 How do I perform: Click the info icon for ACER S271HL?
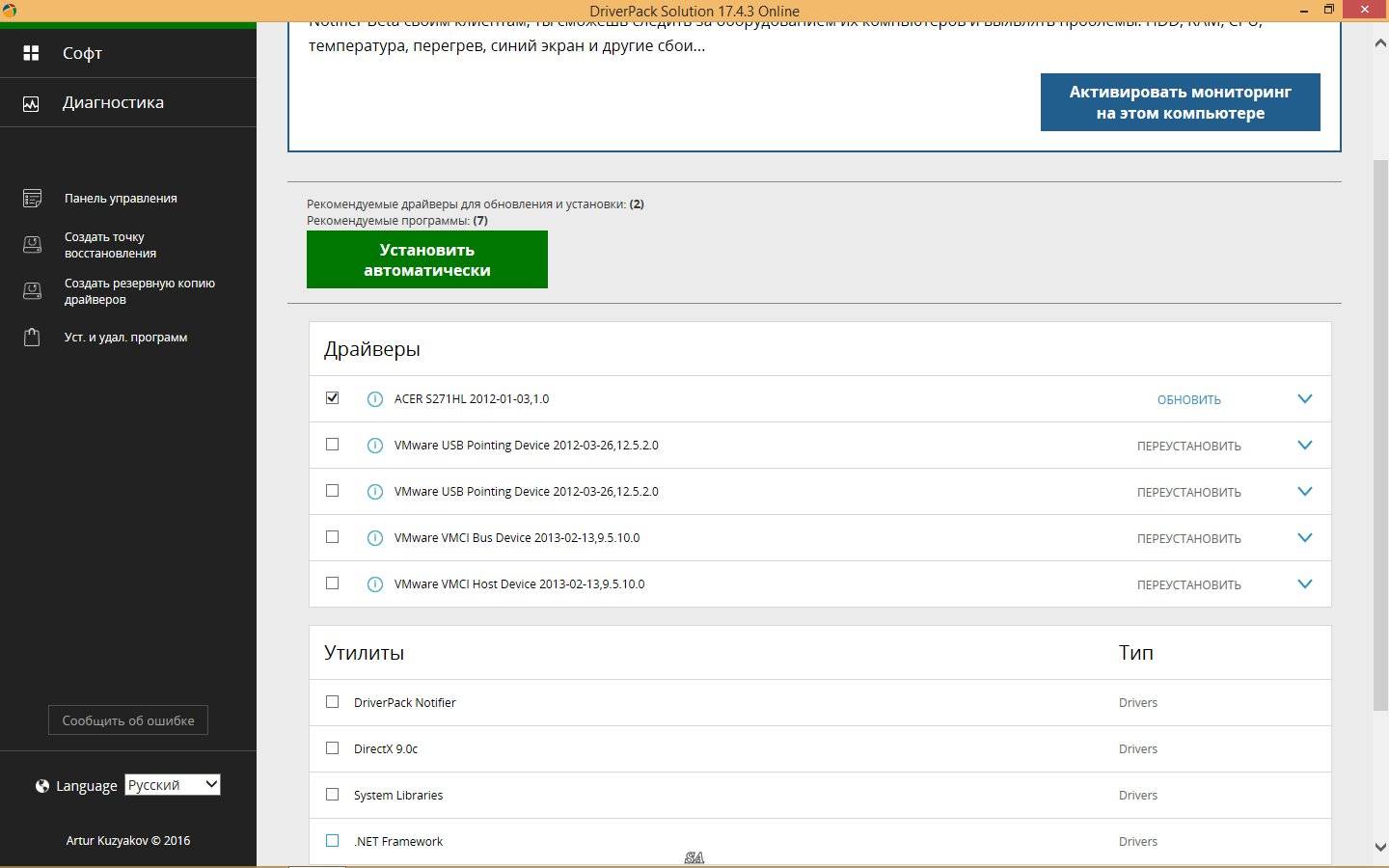375,399
